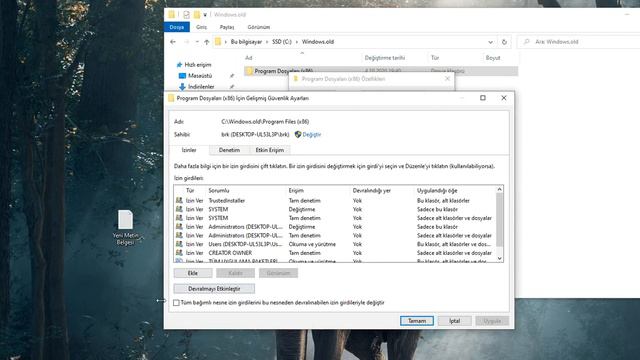Tick the Tüm bağımlı nesne izin girdilerini checkbox
The width and height of the screenshot is (640, 360).
coord(176,302)
